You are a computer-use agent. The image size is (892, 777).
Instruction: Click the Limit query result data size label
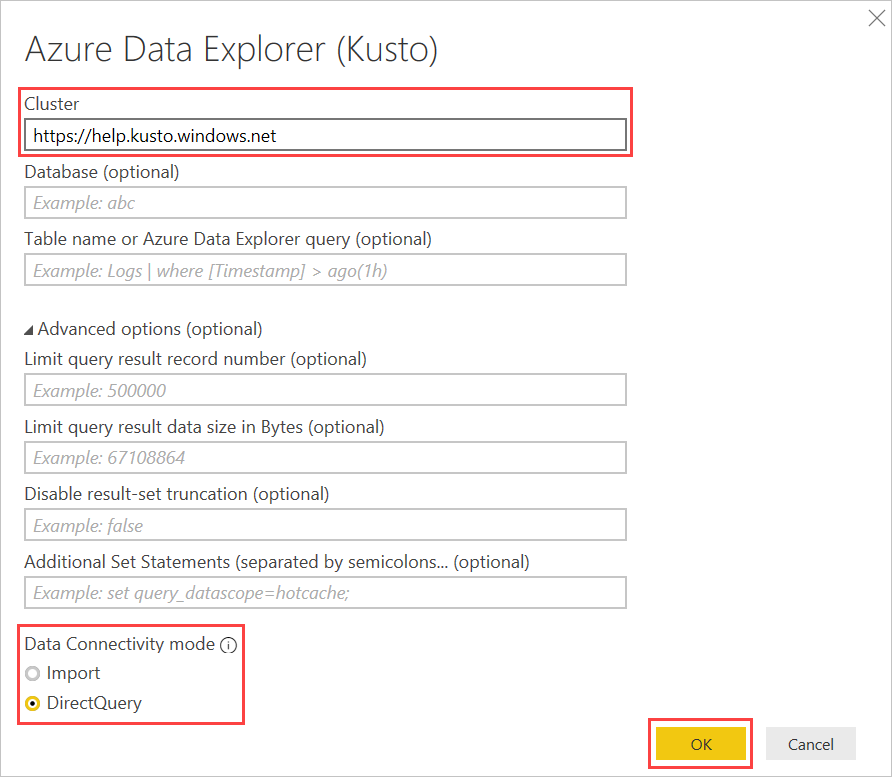click(204, 426)
